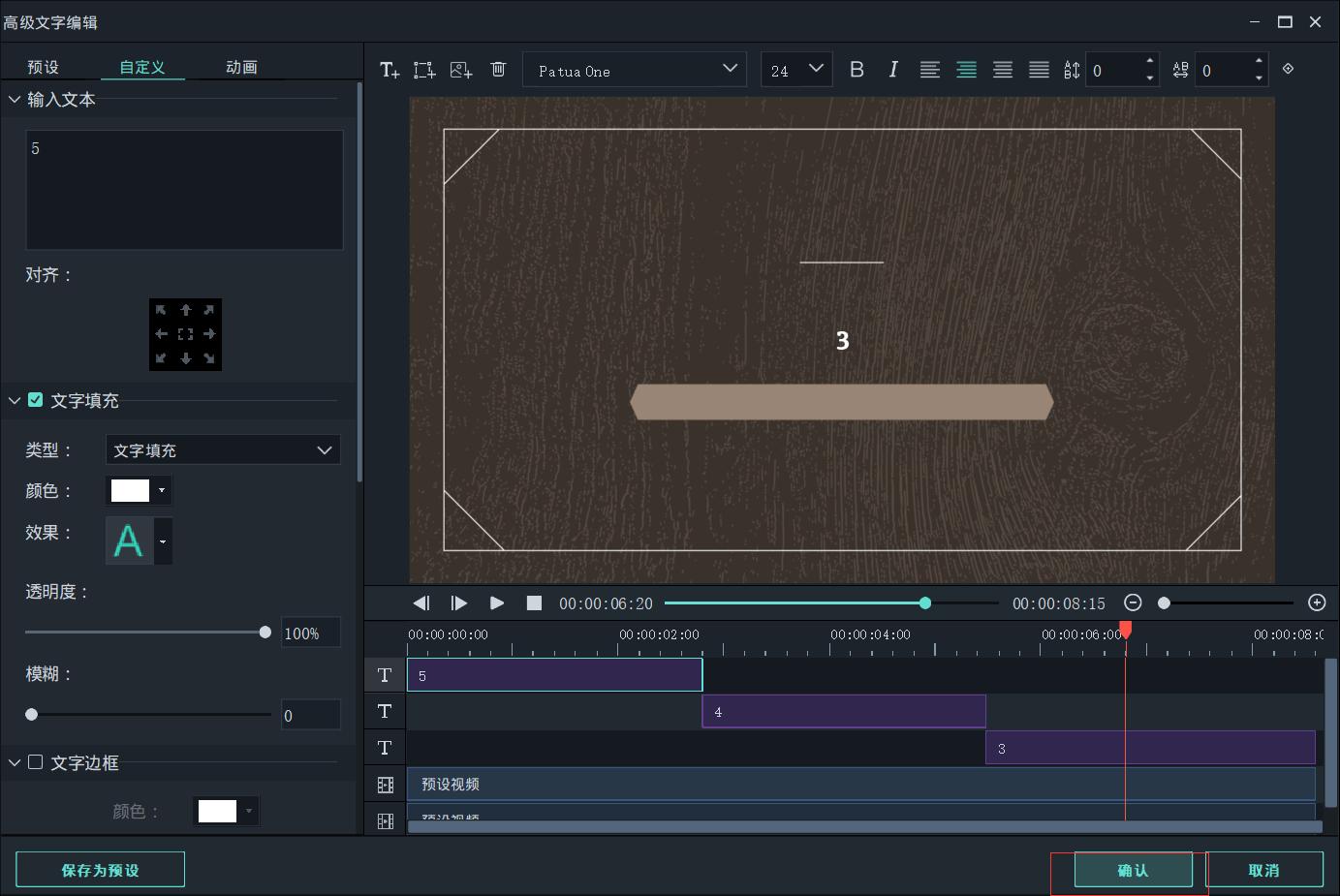Click the add shape icon in toolbar
Screen dimensions: 1340x896
click(x=424, y=70)
